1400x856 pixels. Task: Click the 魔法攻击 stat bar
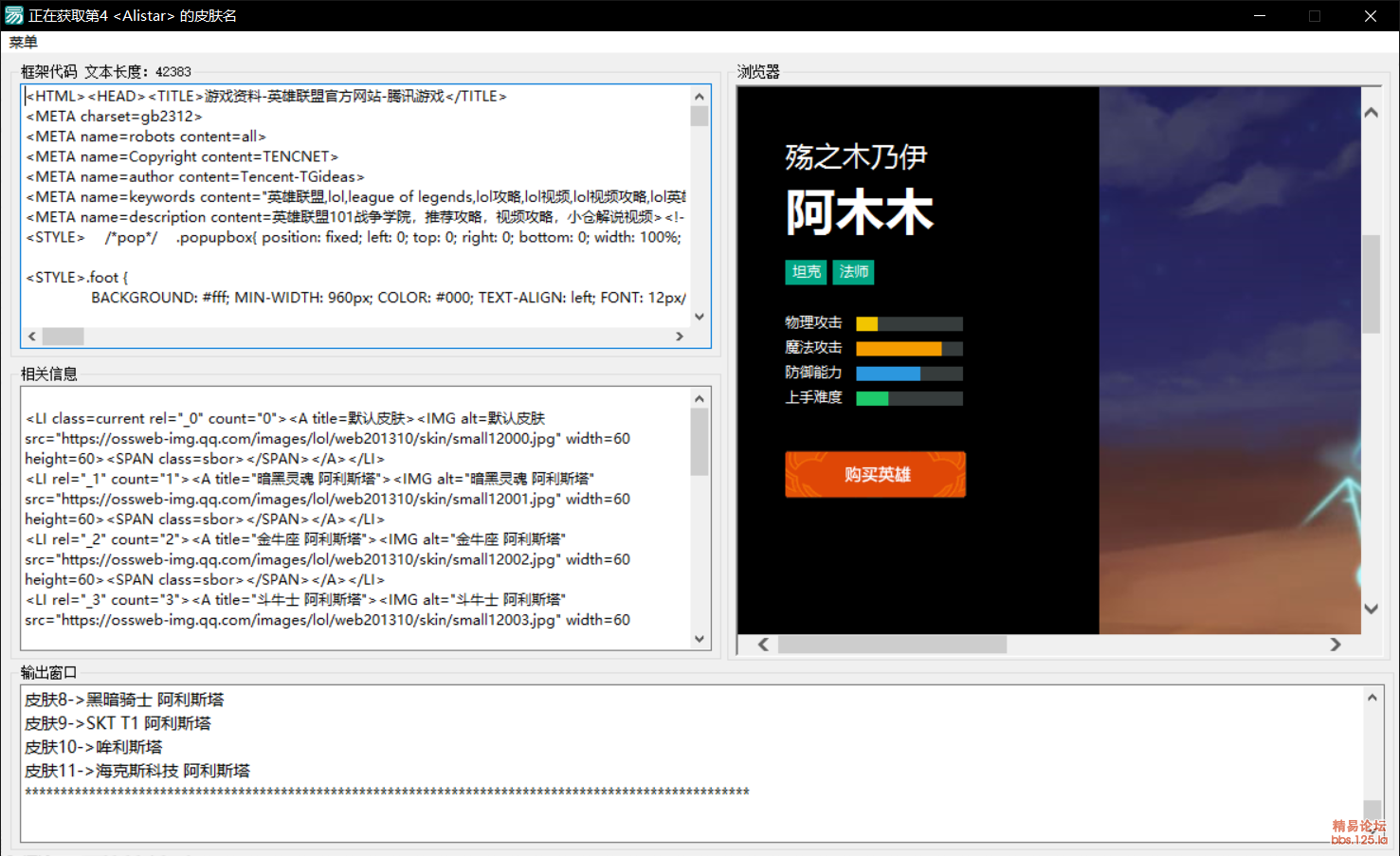pos(909,348)
